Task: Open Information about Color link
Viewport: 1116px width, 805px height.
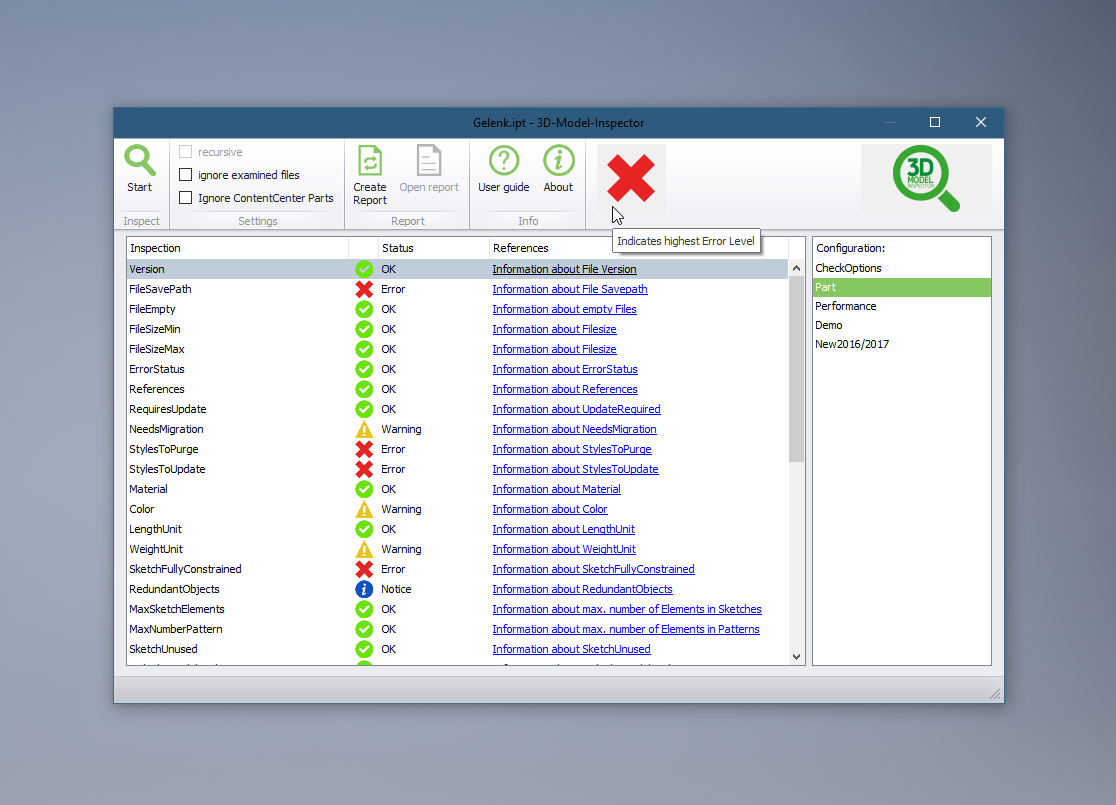Action: (550, 509)
